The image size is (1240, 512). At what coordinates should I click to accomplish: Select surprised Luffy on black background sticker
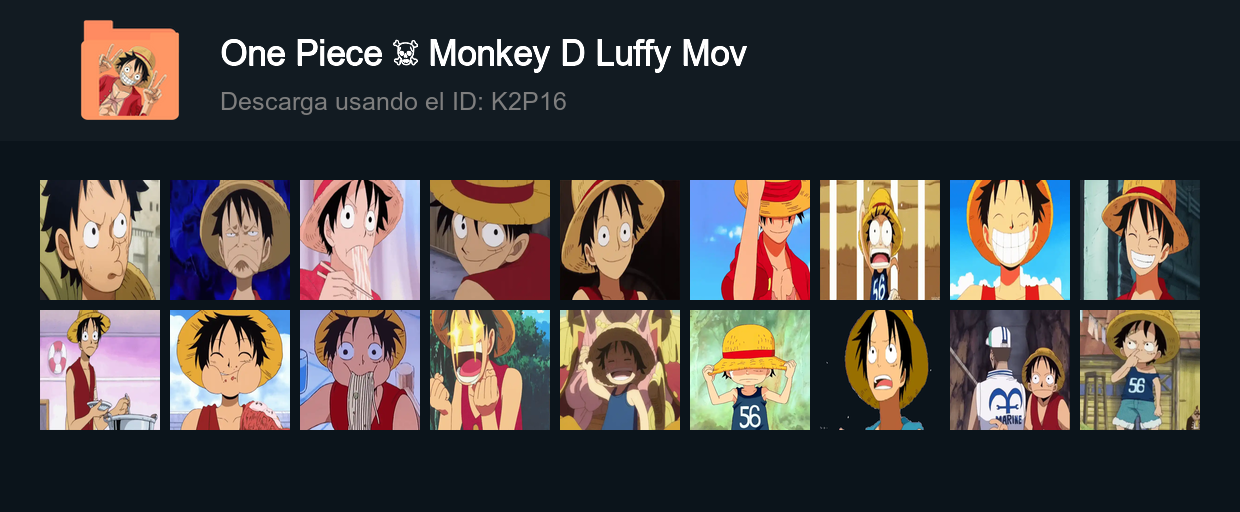[880, 370]
